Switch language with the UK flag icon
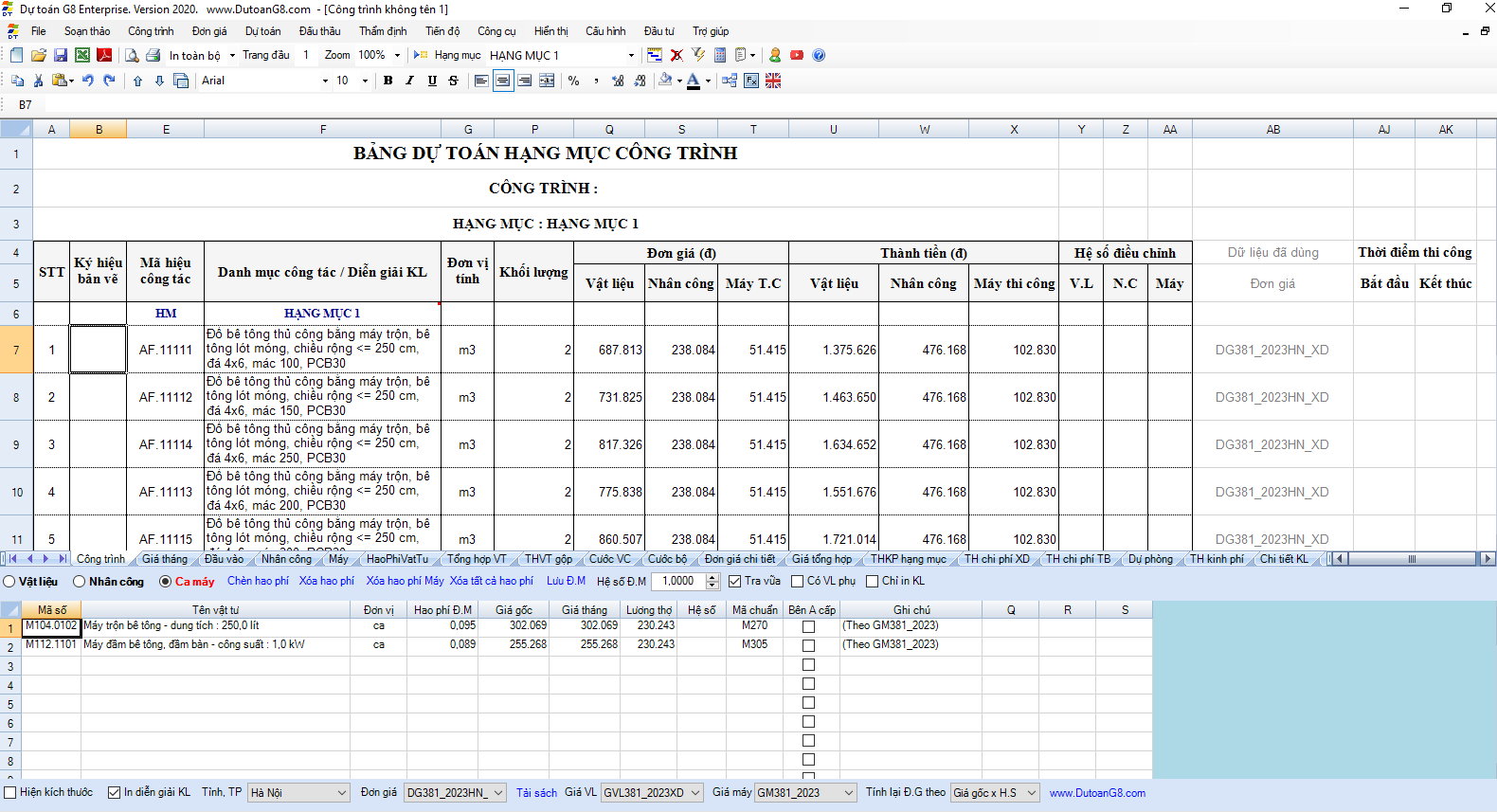The image size is (1497, 812). pos(773,81)
